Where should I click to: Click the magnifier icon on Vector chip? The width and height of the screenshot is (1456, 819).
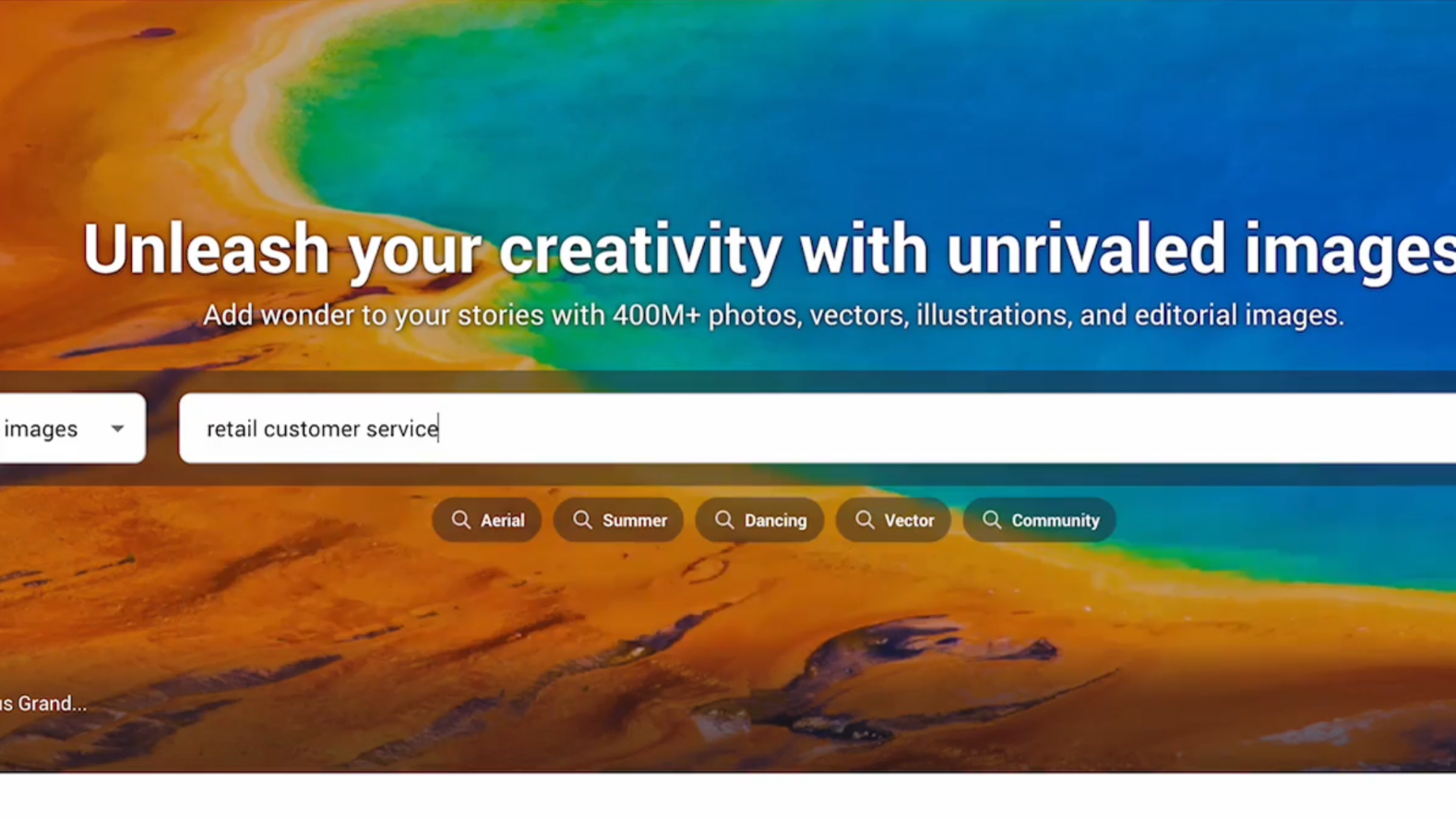[865, 520]
